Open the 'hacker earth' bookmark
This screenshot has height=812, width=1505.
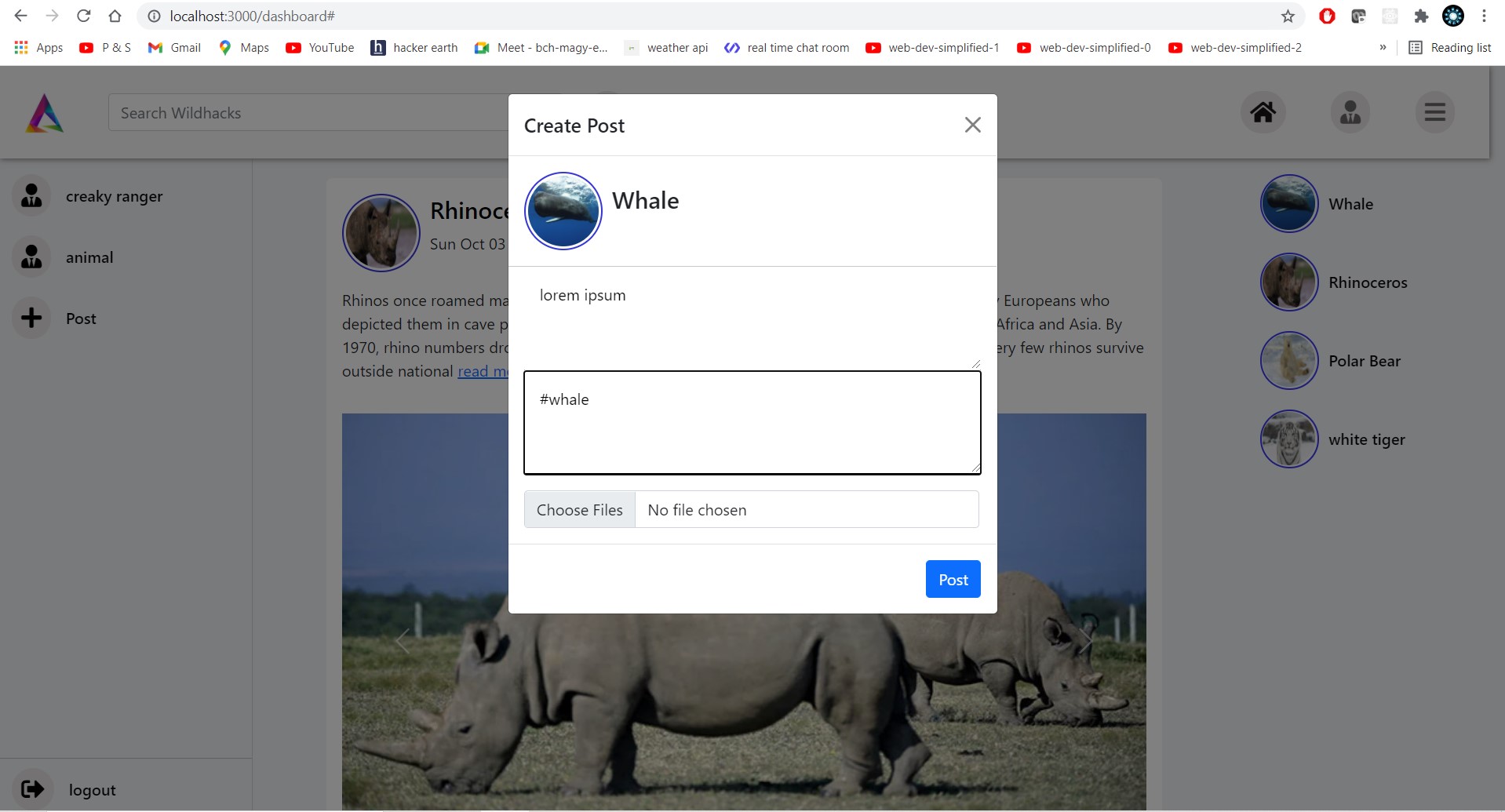(414, 48)
